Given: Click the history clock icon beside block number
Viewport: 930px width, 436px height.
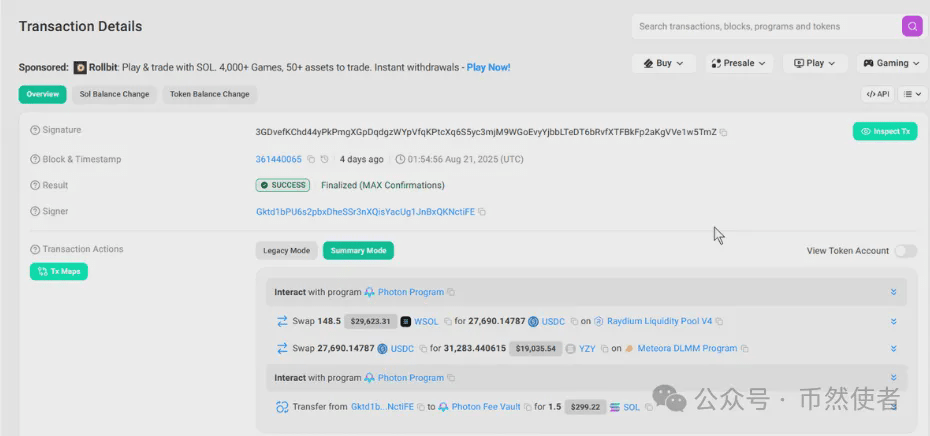Looking at the screenshot, I should (x=324, y=160).
